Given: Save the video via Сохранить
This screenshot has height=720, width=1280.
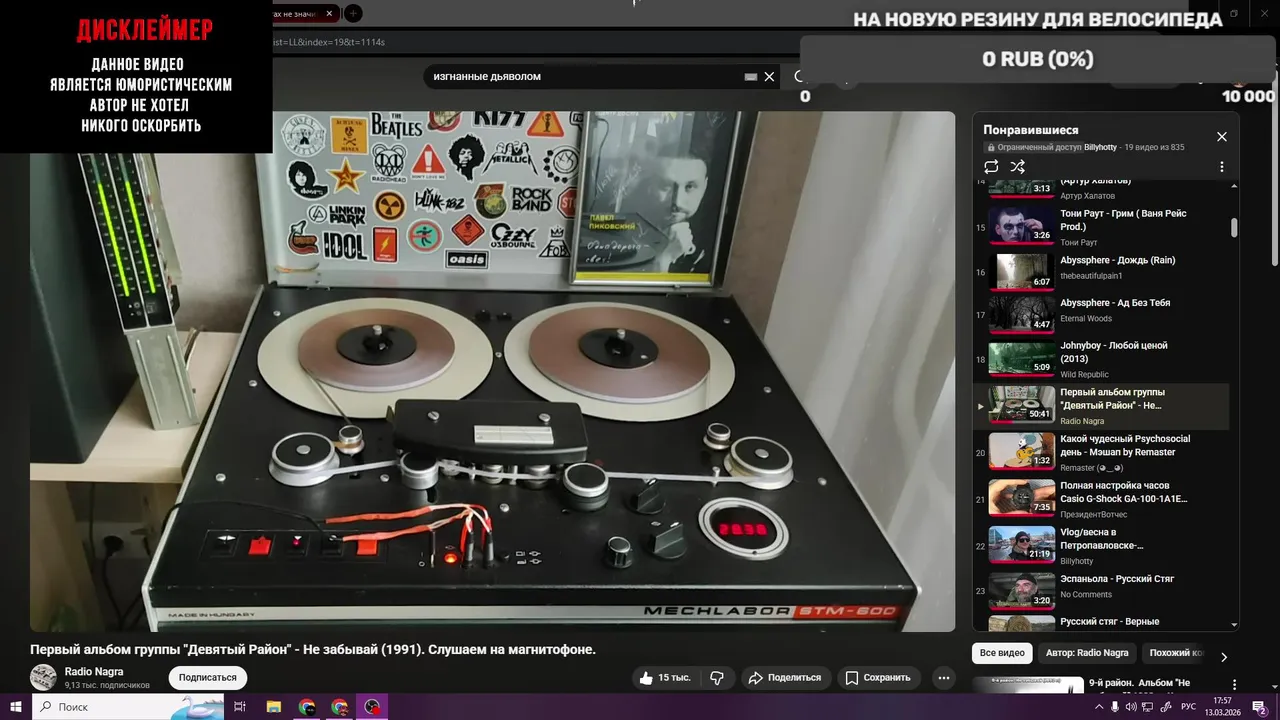Looking at the screenshot, I should tap(878, 677).
